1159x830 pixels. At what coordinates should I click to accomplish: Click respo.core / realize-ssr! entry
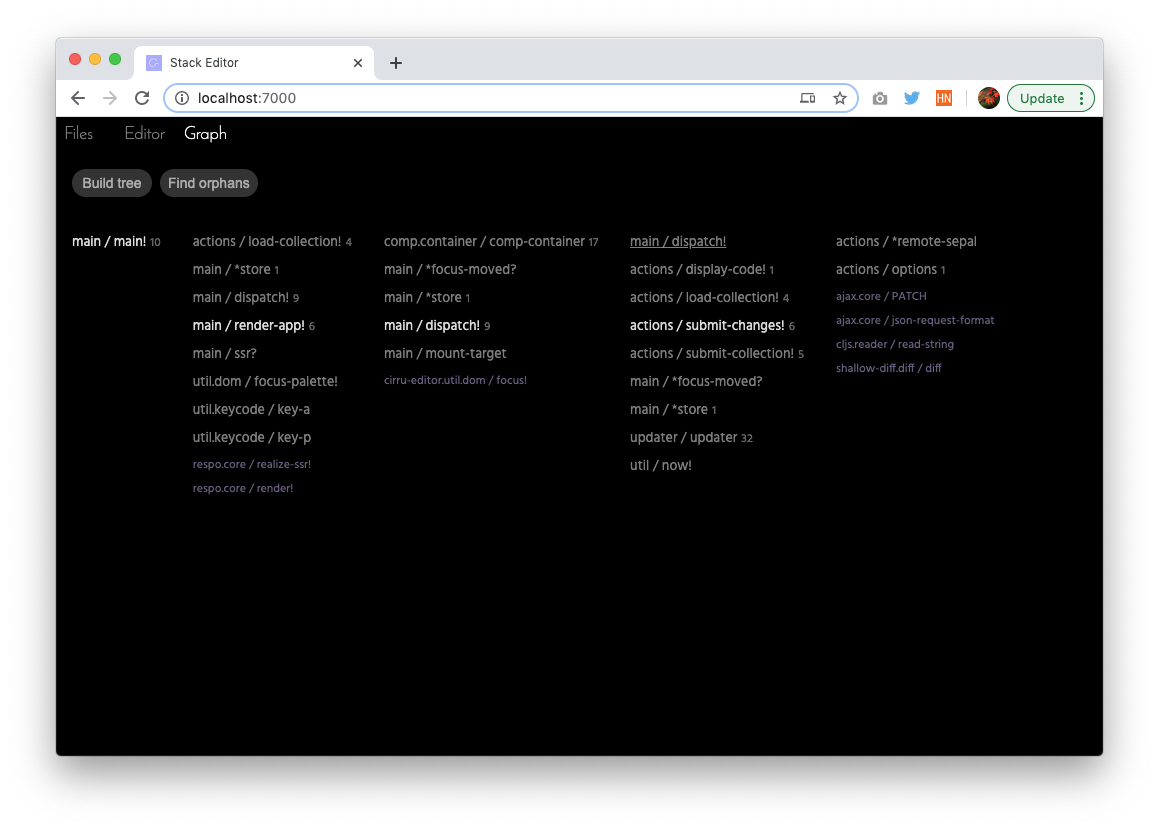[x=251, y=464]
